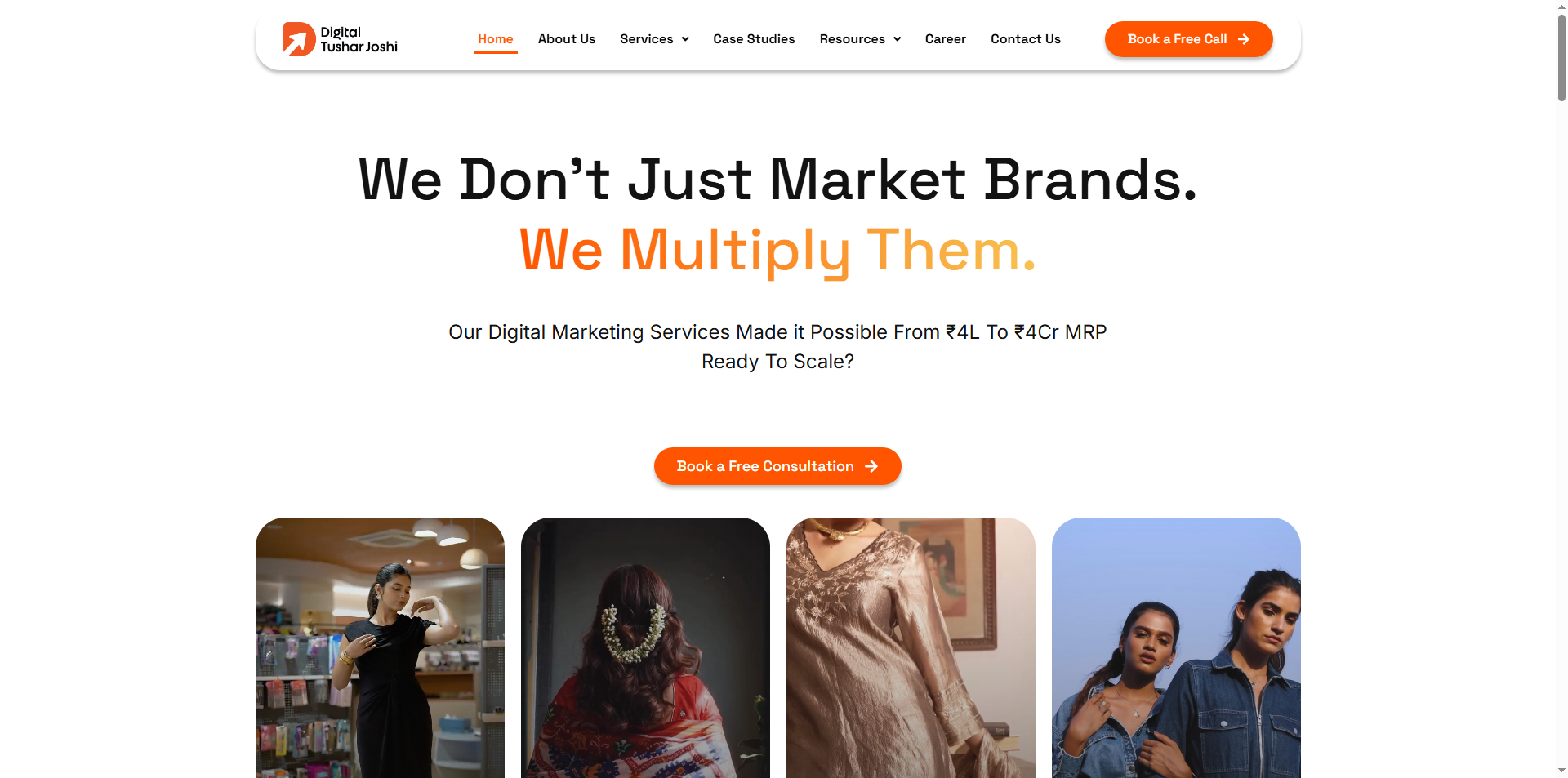
Task: Click the vertical page scrollbar thumb
Action: 1561,57
